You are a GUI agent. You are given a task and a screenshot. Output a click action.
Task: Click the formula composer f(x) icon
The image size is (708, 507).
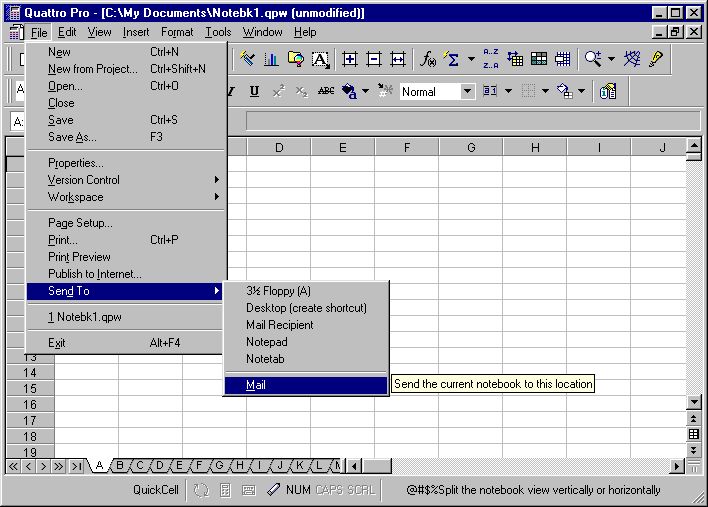tap(428, 59)
